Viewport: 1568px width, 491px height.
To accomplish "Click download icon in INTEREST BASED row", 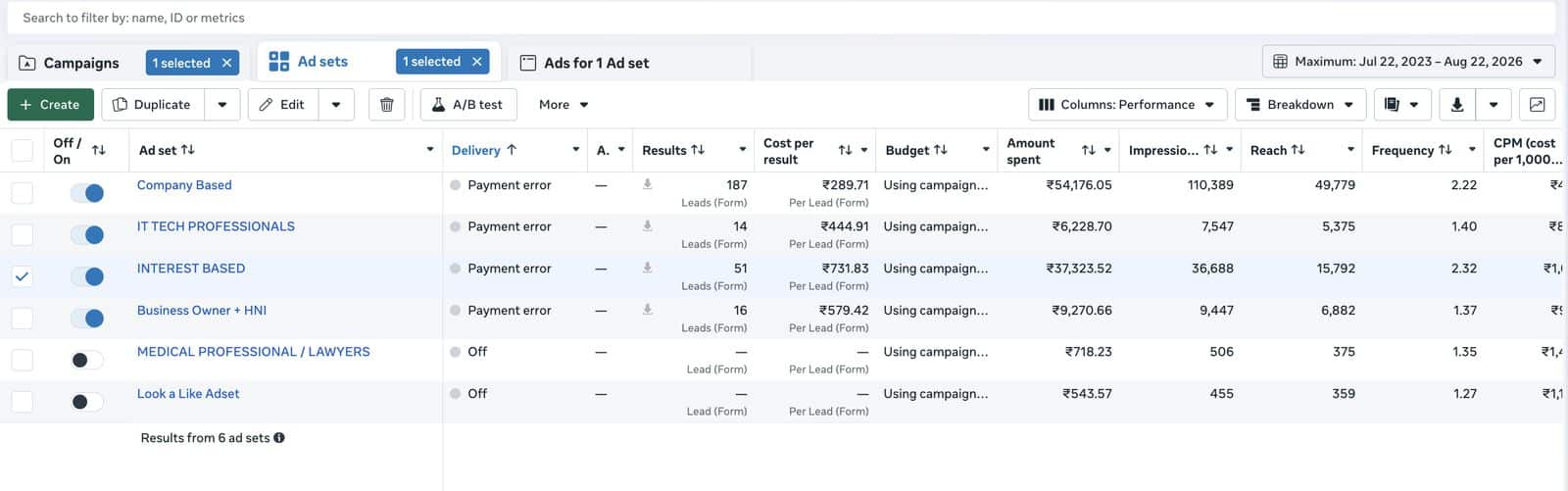I will pyautogui.click(x=647, y=268).
